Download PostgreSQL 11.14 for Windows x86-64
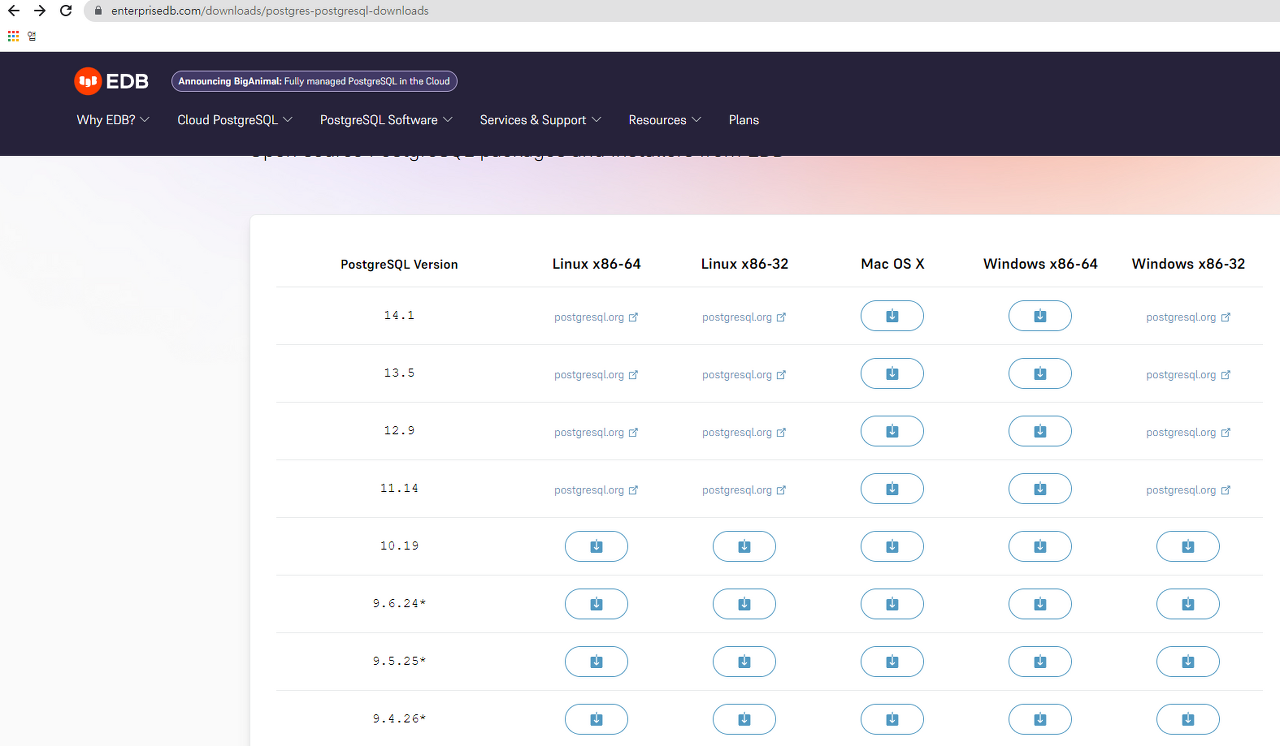 tap(1040, 489)
